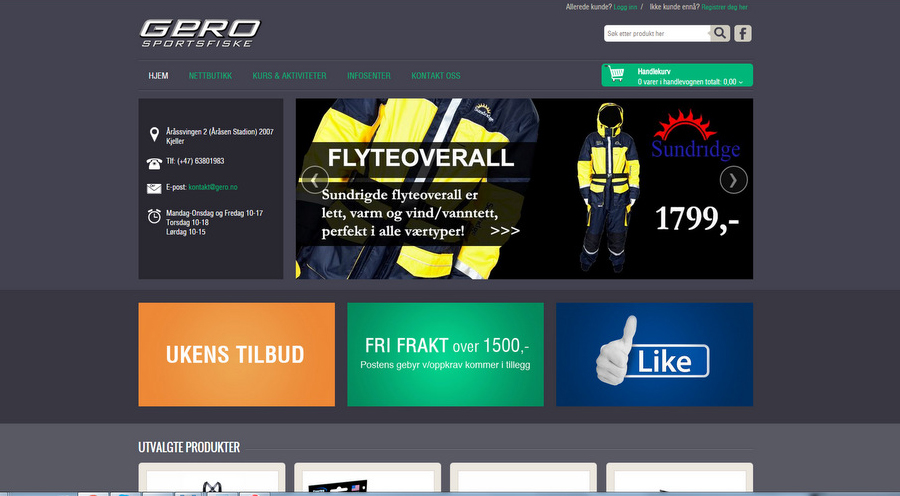Open the NETTBUTIKK menu item

(x=210, y=76)
